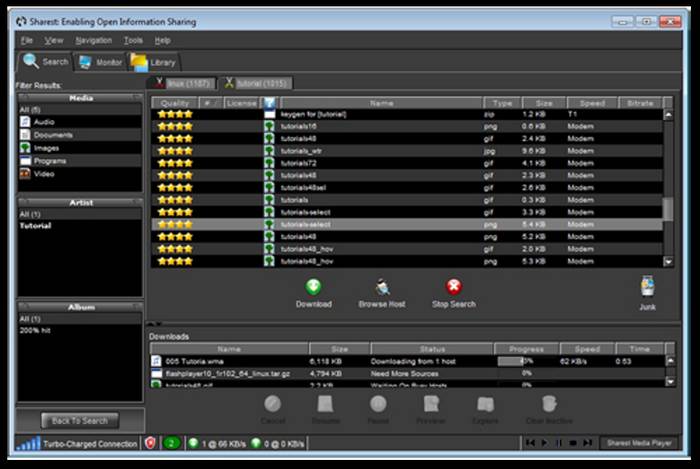Skip to next track in the media player

coord(588,443)
